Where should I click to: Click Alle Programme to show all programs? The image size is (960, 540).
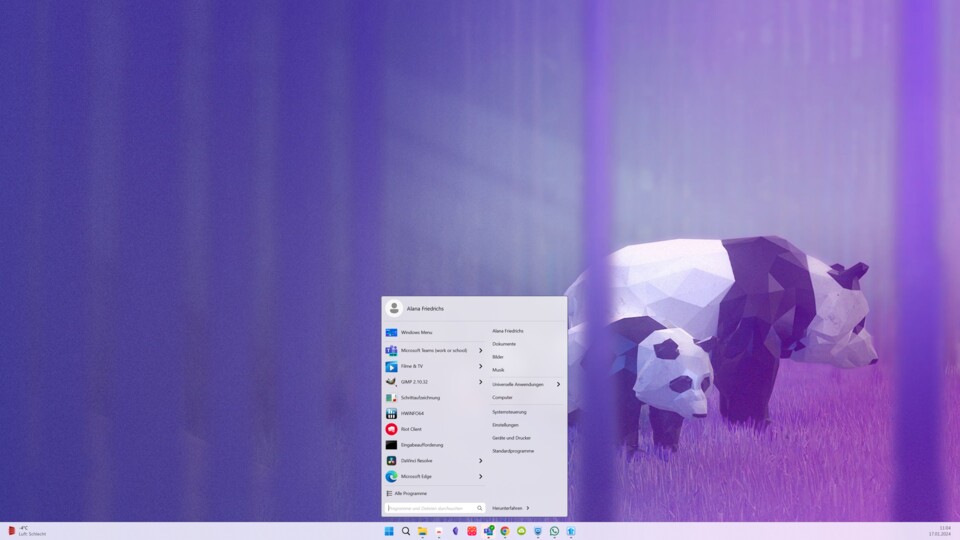410,493
